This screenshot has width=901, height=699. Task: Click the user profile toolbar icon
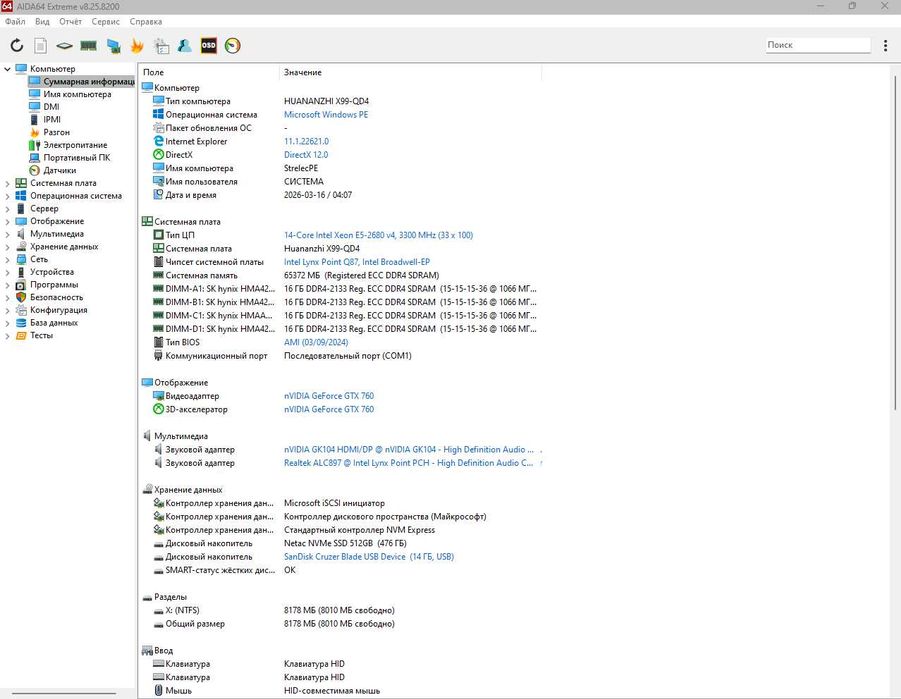tap(184, 45)
